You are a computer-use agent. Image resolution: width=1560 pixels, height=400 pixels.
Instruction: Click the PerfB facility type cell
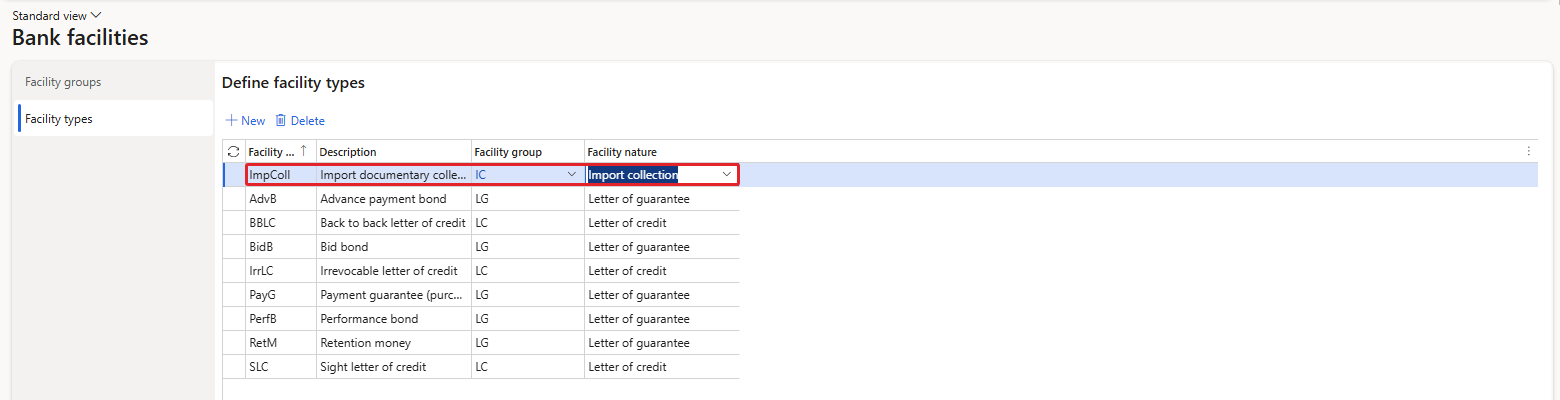click(281, 319)
